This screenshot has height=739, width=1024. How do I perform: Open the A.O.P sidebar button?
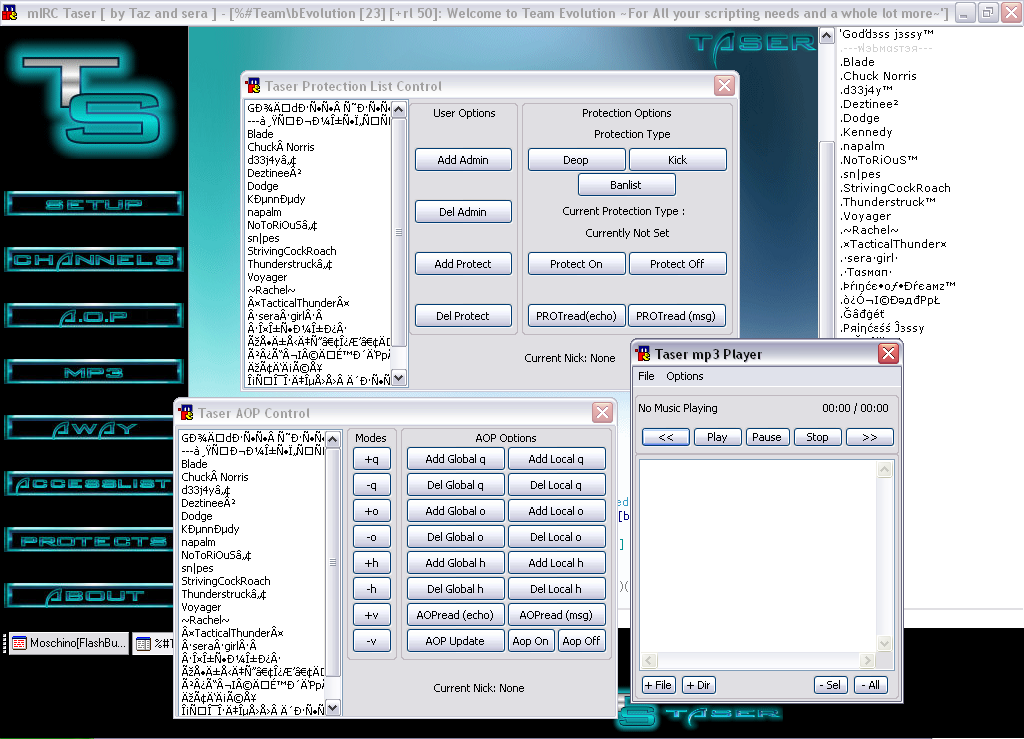[x=93, y=316]
